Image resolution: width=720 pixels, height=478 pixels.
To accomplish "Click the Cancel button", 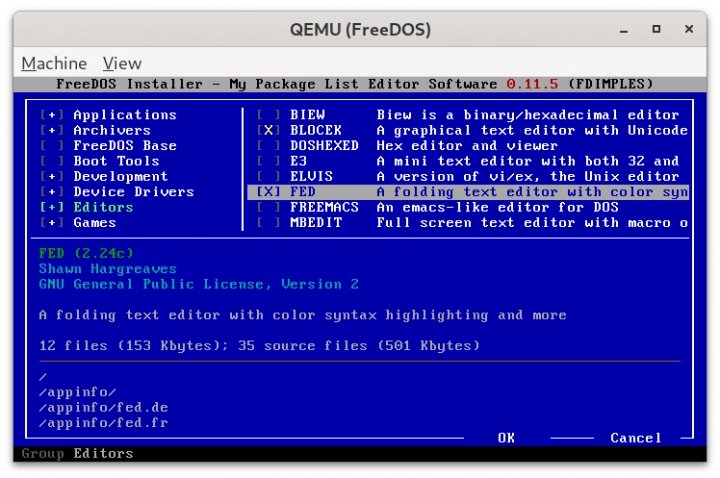I will point(636,438).
